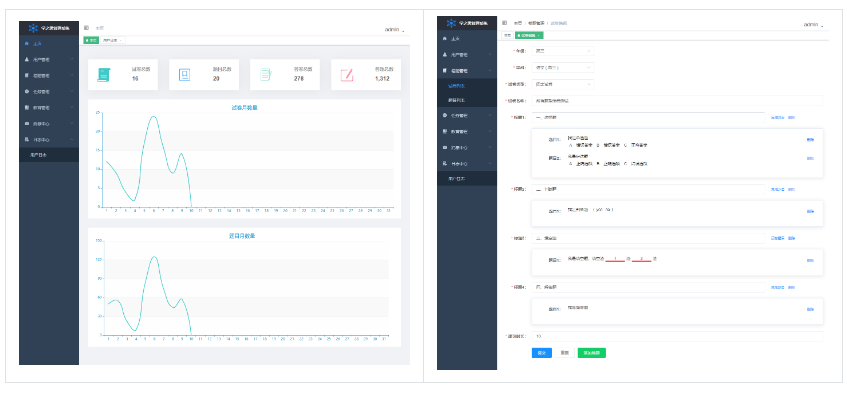Click the teal scroll icon on the 16 card
Viewport: 847px width, 395px height.
[104, 75]
